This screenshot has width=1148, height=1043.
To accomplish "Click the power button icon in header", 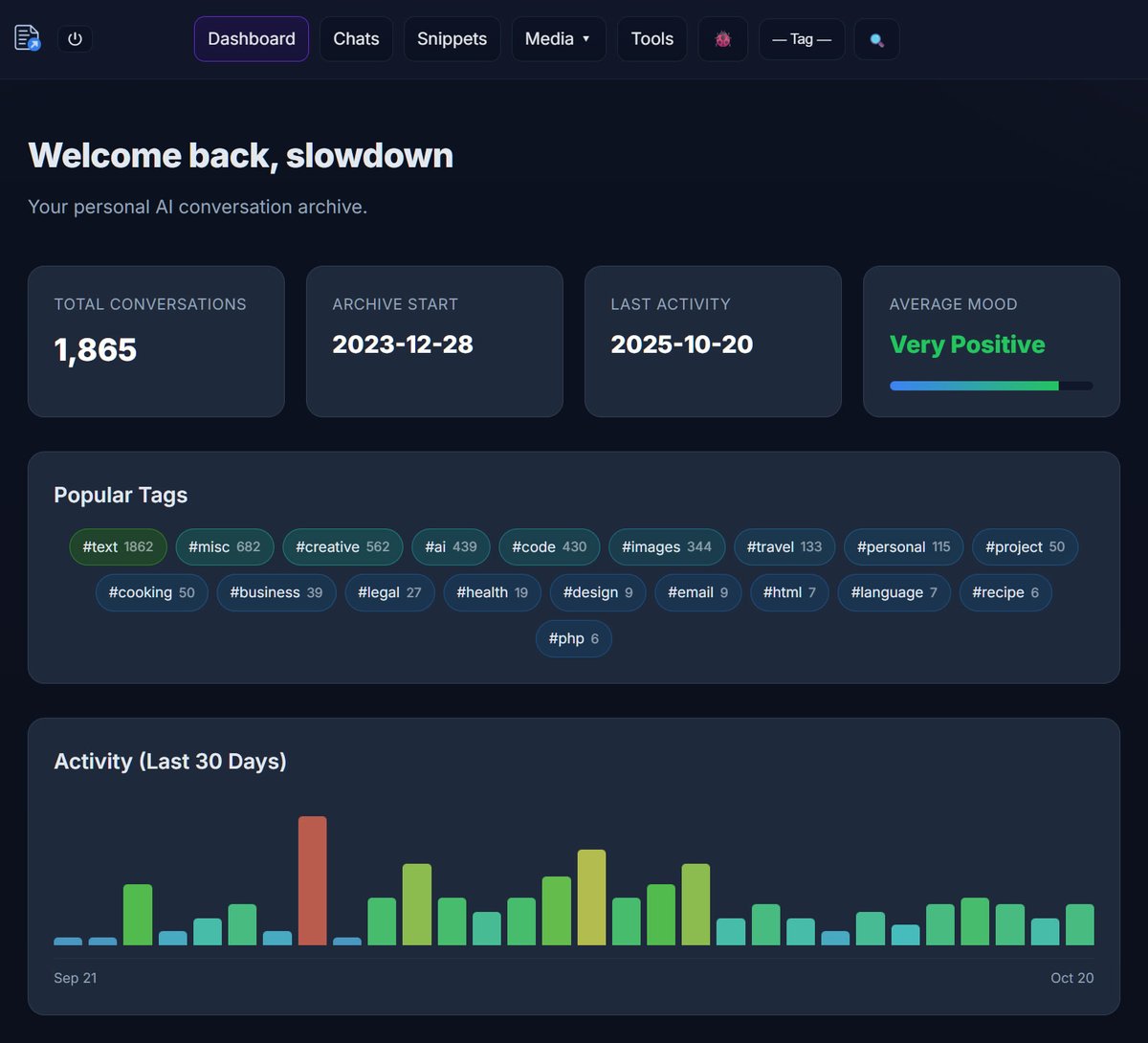I will [75, 38].
